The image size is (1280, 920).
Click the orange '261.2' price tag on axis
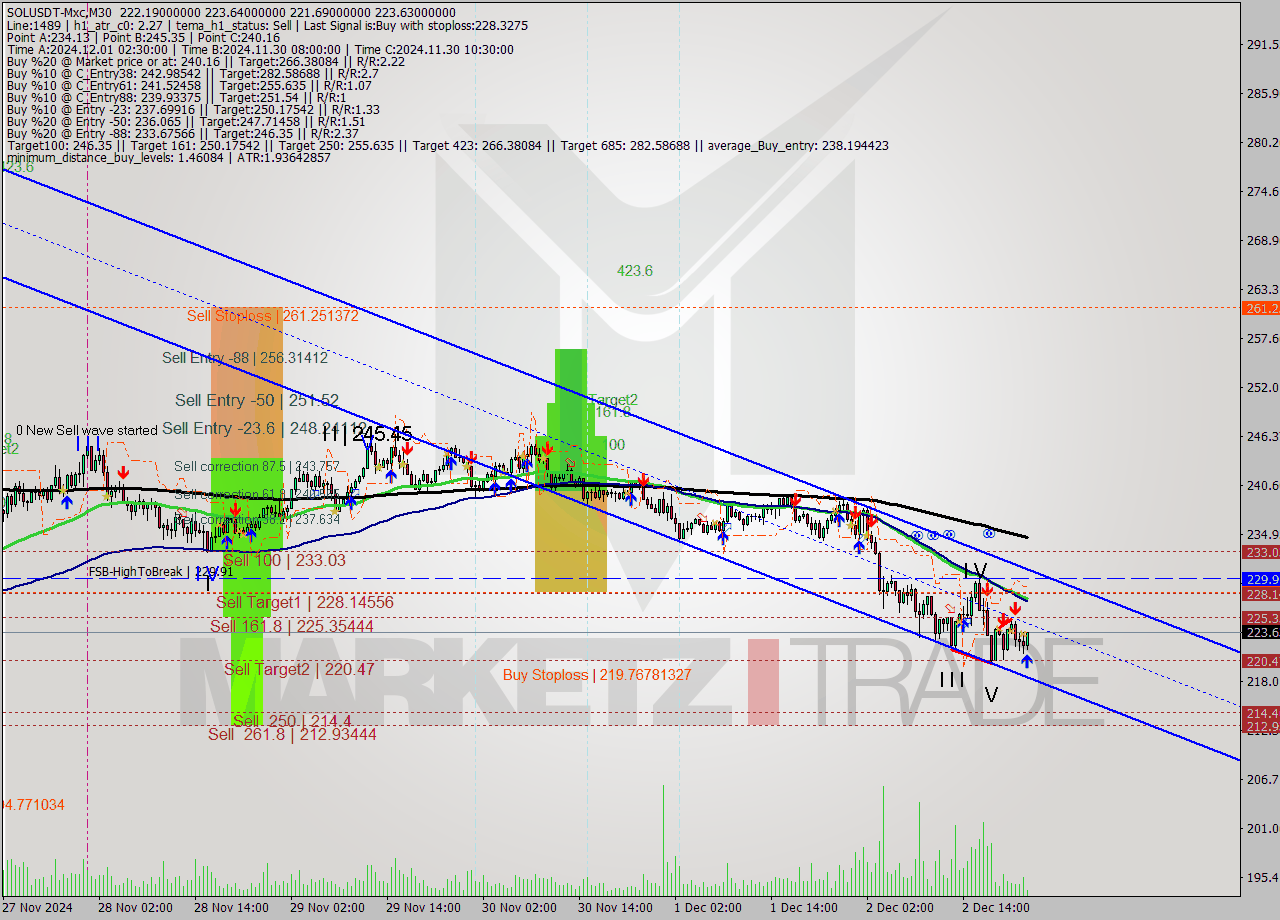[x=1262, y=308]
